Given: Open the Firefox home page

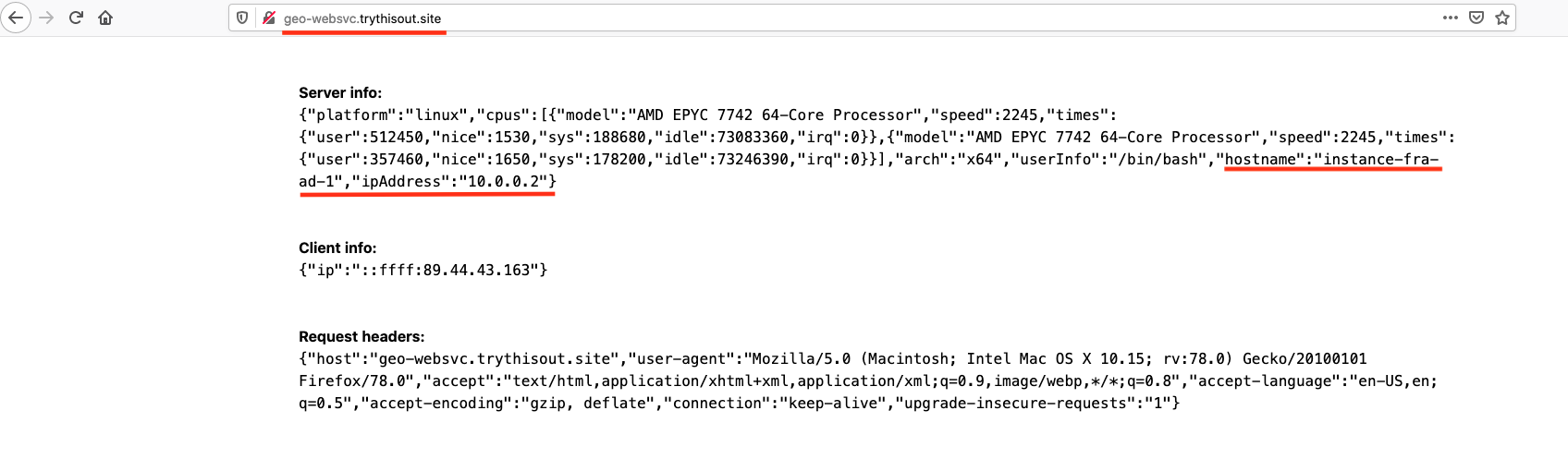Looking at the screenshot, I should [x=105, y=18].
